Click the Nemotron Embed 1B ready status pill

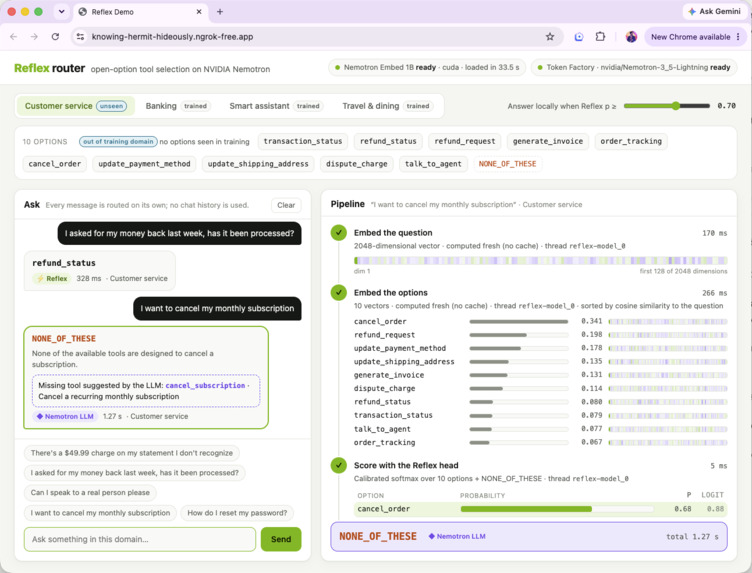427,68
